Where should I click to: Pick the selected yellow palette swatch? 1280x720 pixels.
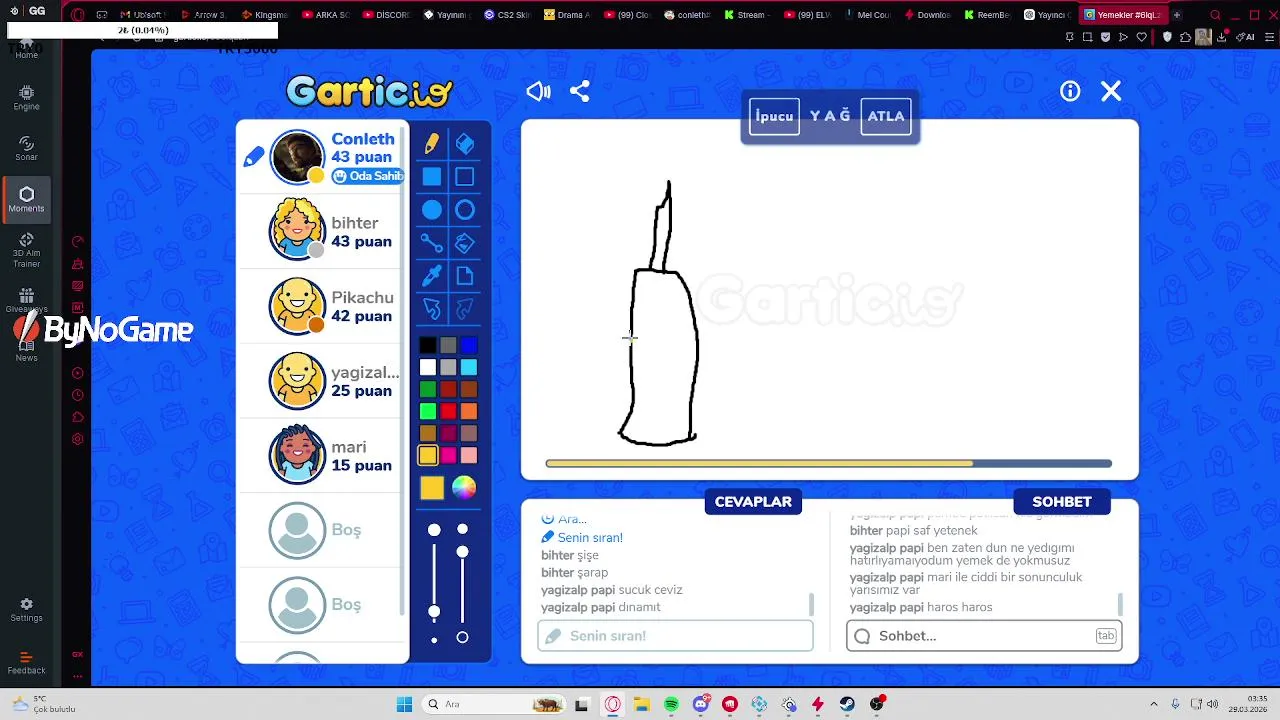pos(428,455)
